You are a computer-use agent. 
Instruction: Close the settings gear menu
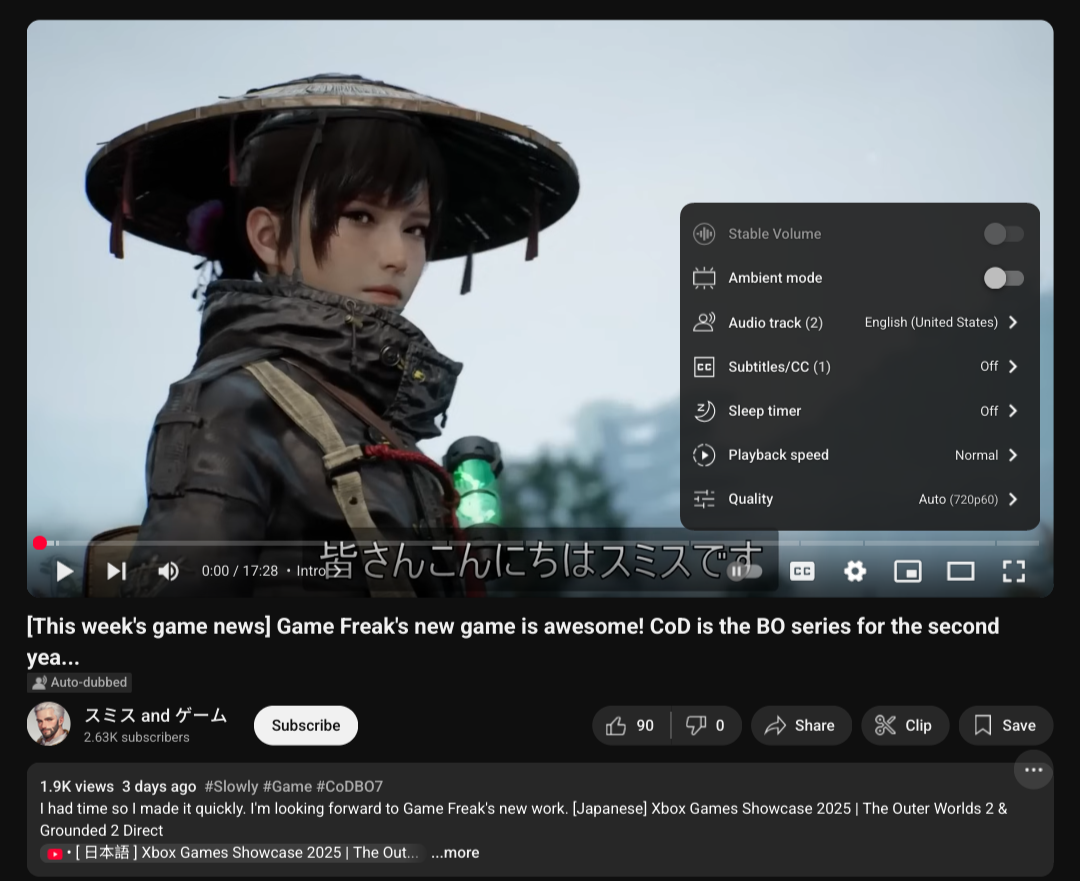click(855, 571)
